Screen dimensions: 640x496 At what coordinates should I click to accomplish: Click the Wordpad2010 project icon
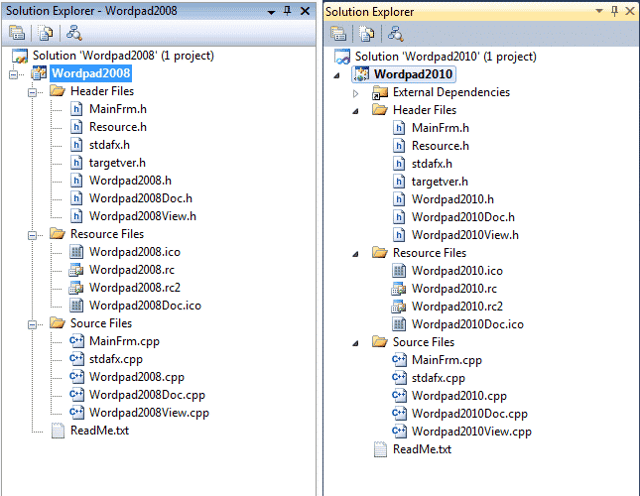361,74
